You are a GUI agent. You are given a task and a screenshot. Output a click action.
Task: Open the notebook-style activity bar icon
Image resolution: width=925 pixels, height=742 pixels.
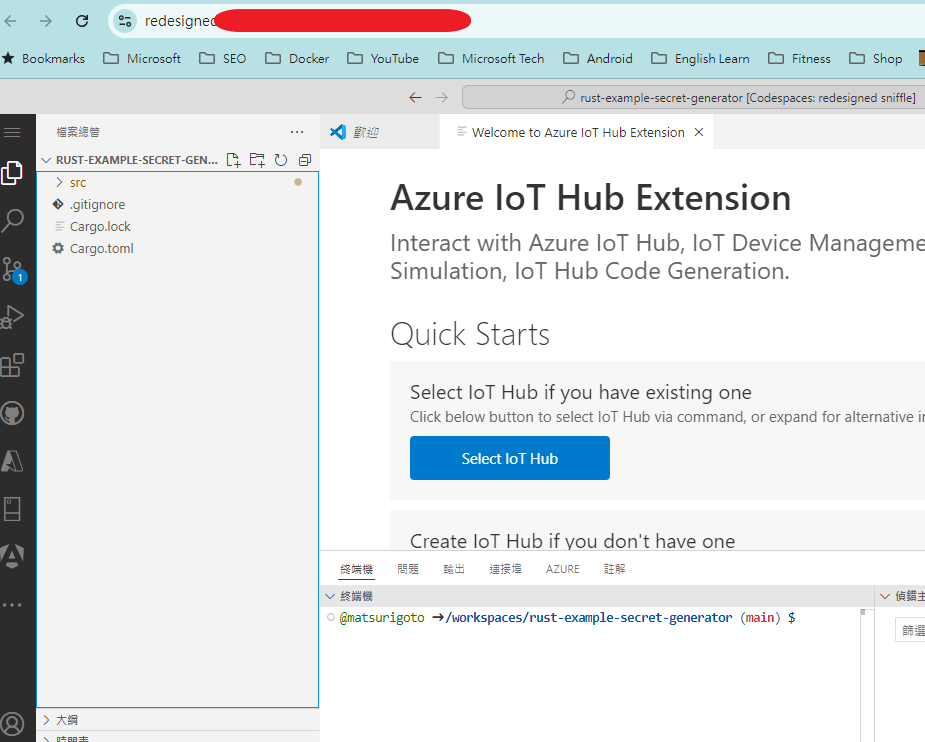coord(12,509)
